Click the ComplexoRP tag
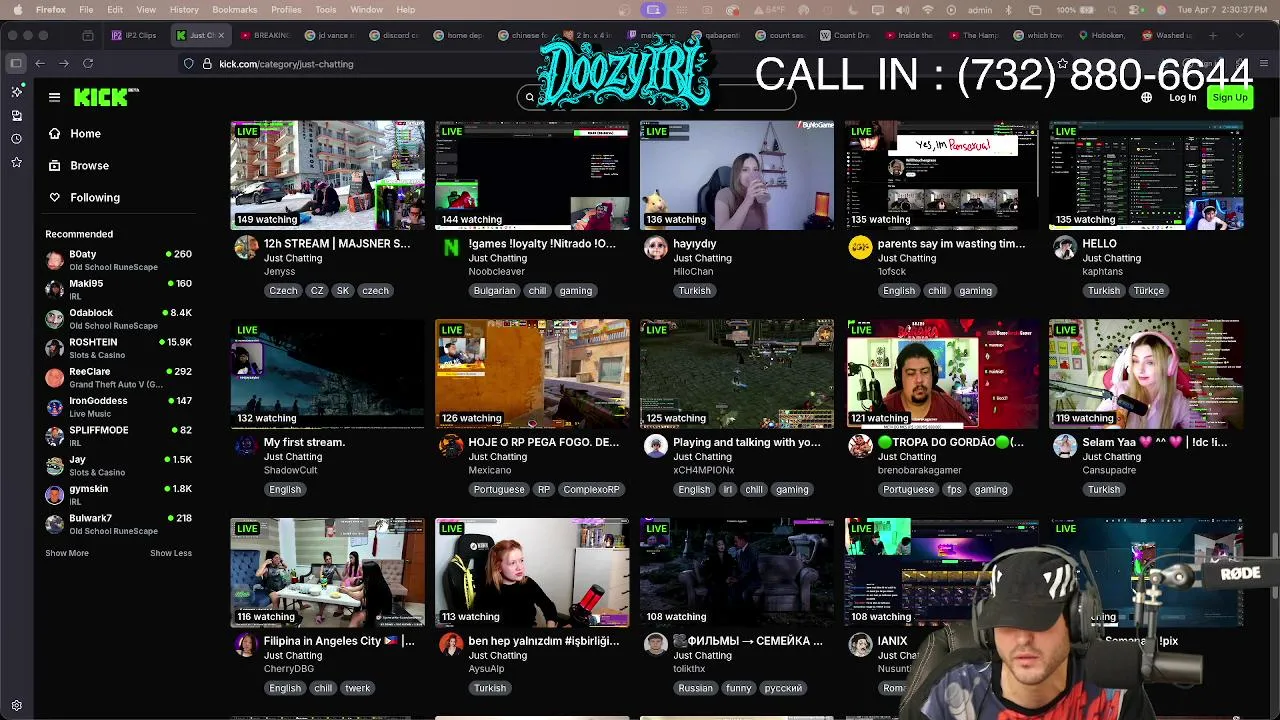This screenshot has width=1280, height=720. coord(591,489)
